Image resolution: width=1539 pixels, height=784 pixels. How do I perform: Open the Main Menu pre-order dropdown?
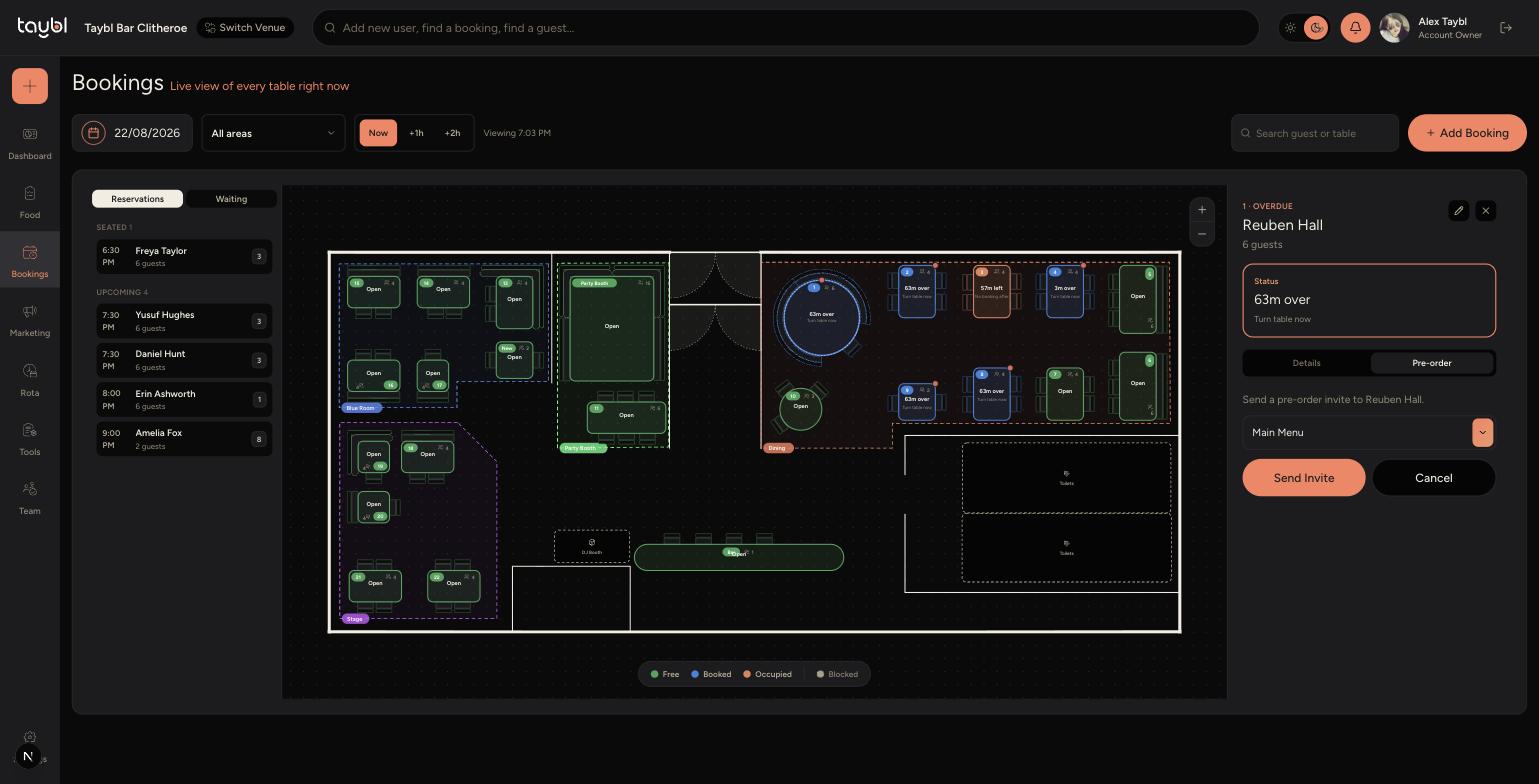(x=1369, y=432)
